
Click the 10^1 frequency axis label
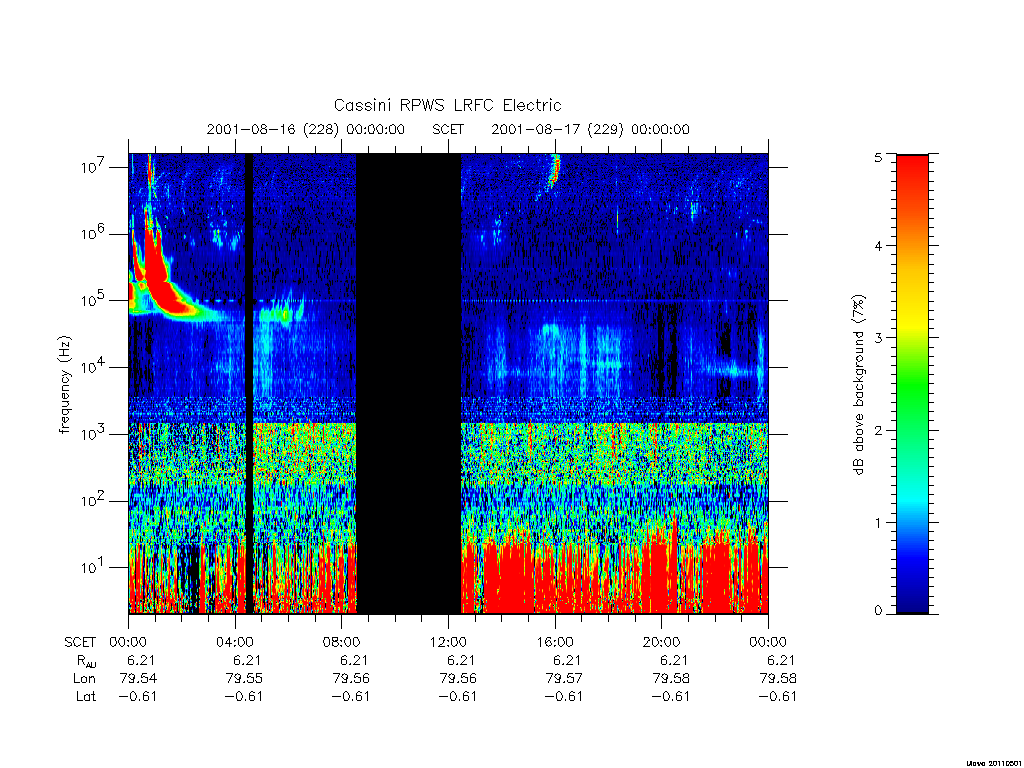point(93,568)
